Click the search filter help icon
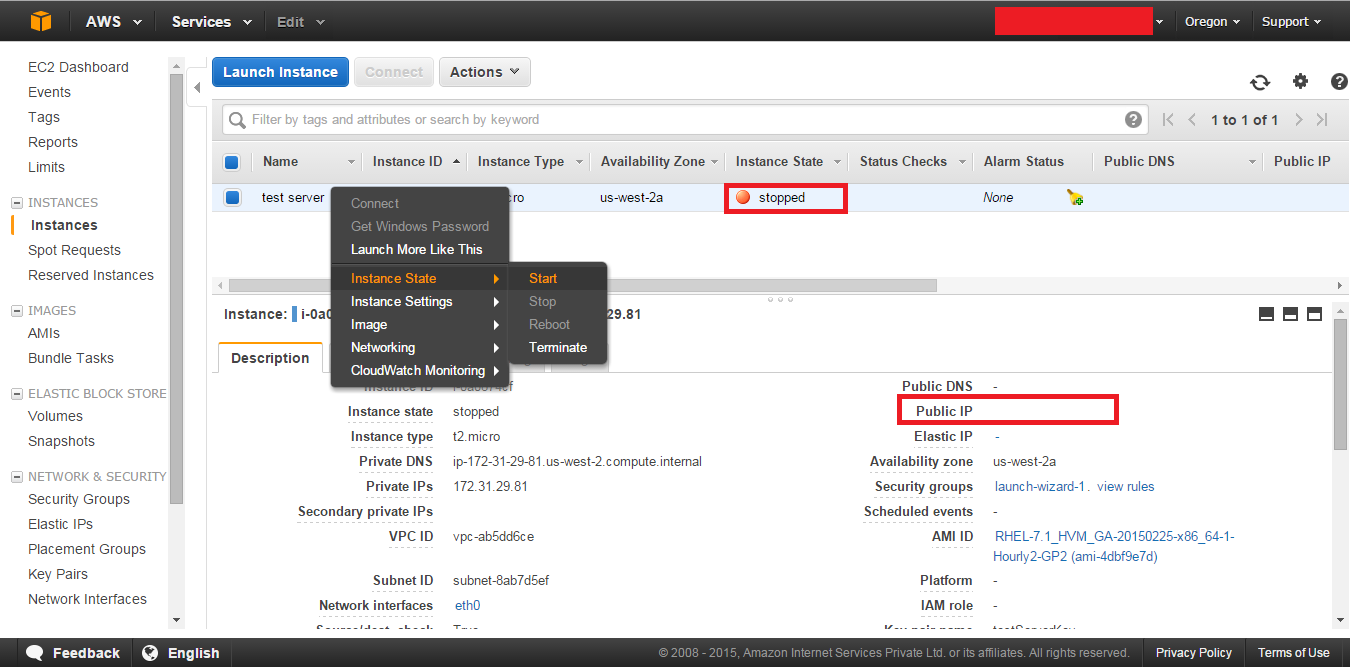The image size is (1350, 669). point(1133,119)
